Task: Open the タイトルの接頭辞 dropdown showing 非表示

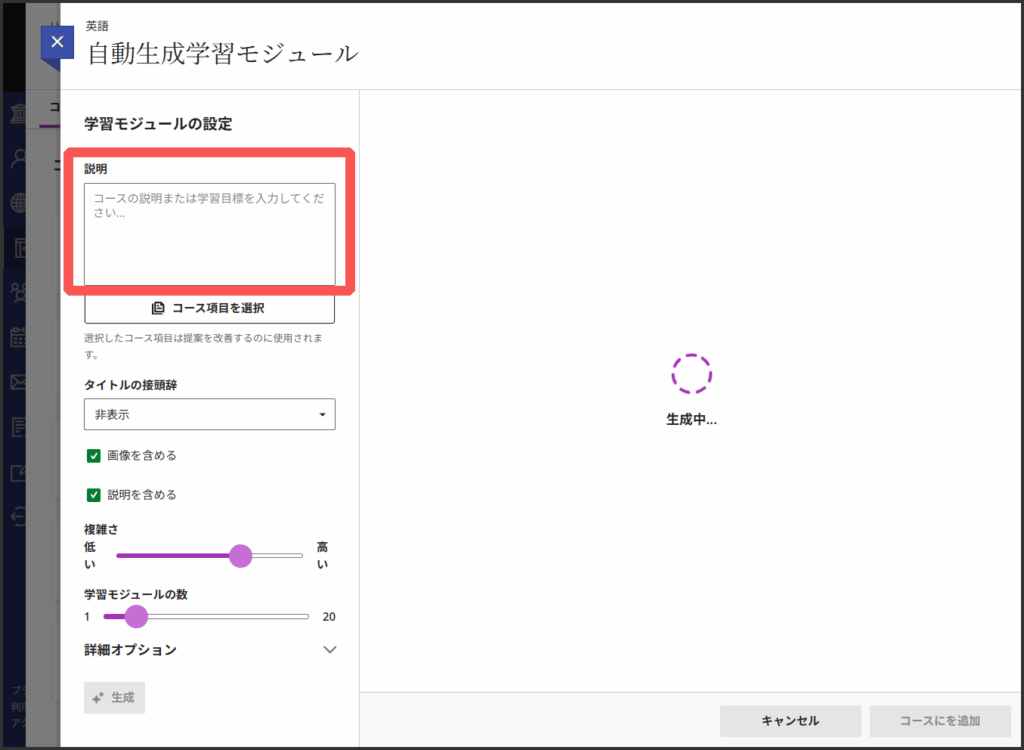Action: [209, 414]
